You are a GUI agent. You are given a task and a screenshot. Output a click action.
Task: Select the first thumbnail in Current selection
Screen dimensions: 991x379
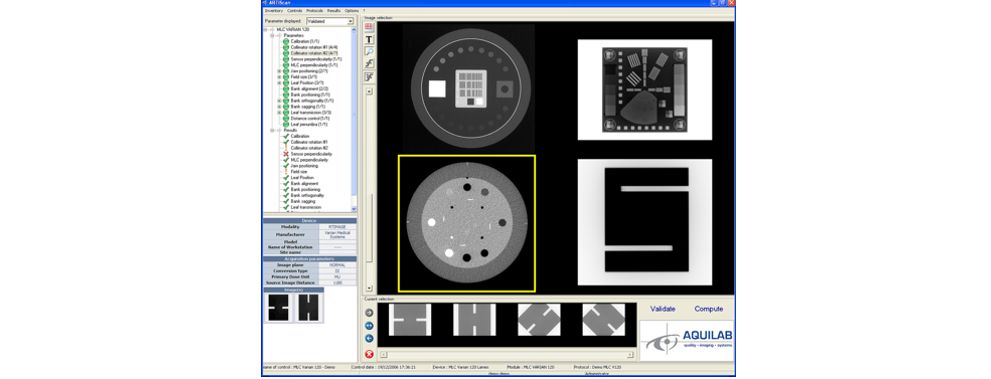click(410, 320)
